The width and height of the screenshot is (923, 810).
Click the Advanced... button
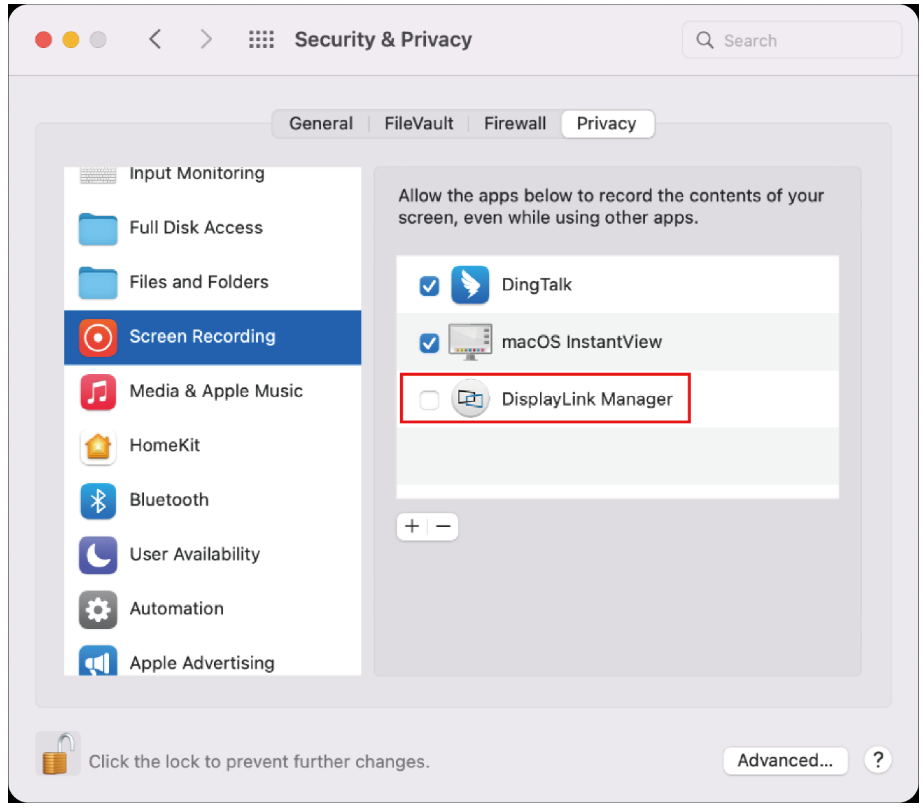[x=785, y=760]
